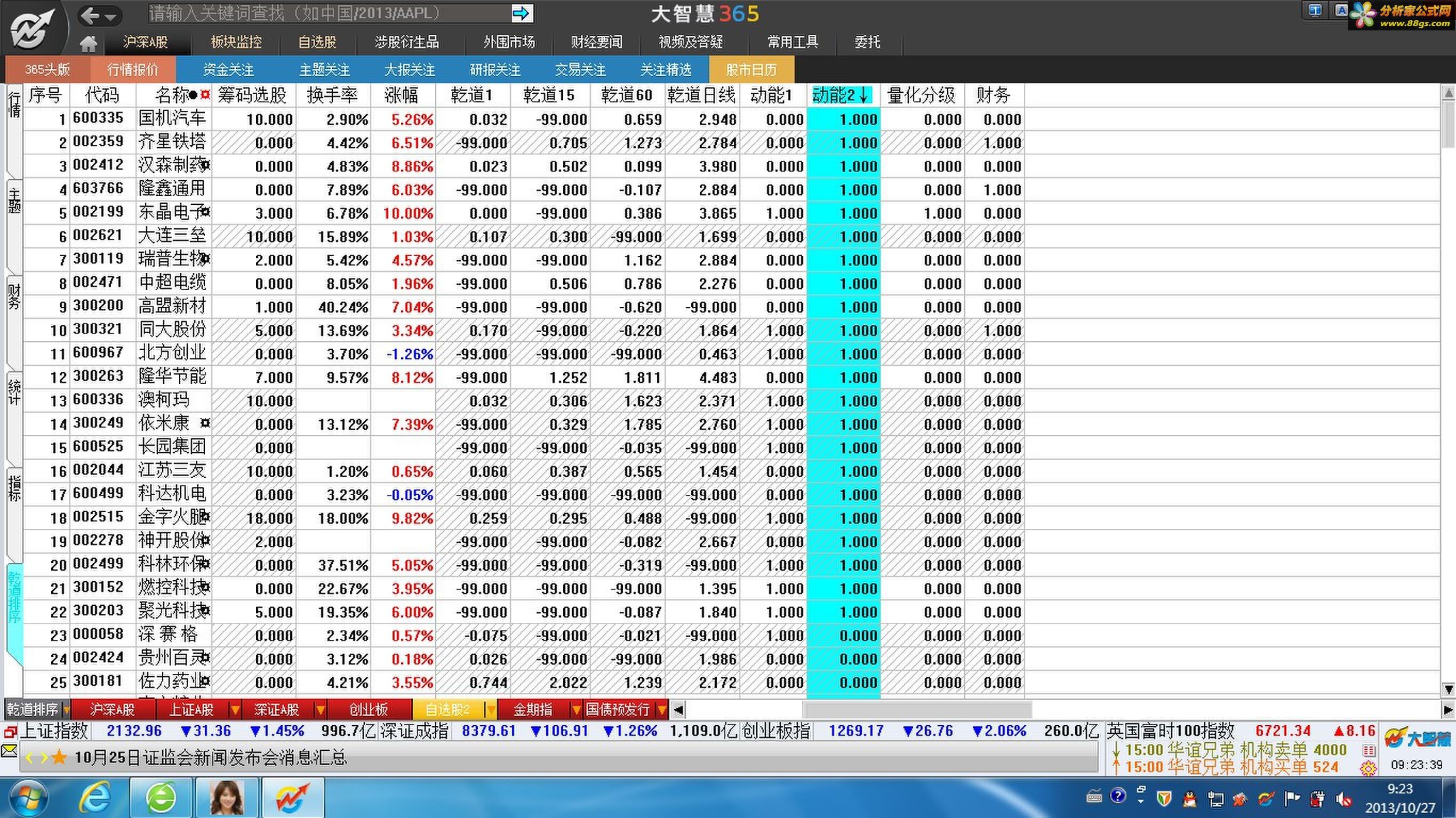Expand the 自选股2 dropdown arrow

click(x=491, y=709)
